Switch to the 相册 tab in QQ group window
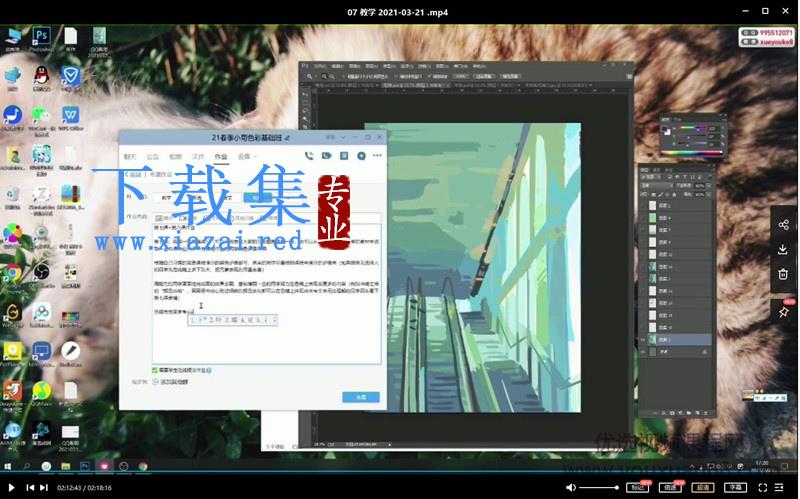 pyautogui.click(x=175, y=156)
